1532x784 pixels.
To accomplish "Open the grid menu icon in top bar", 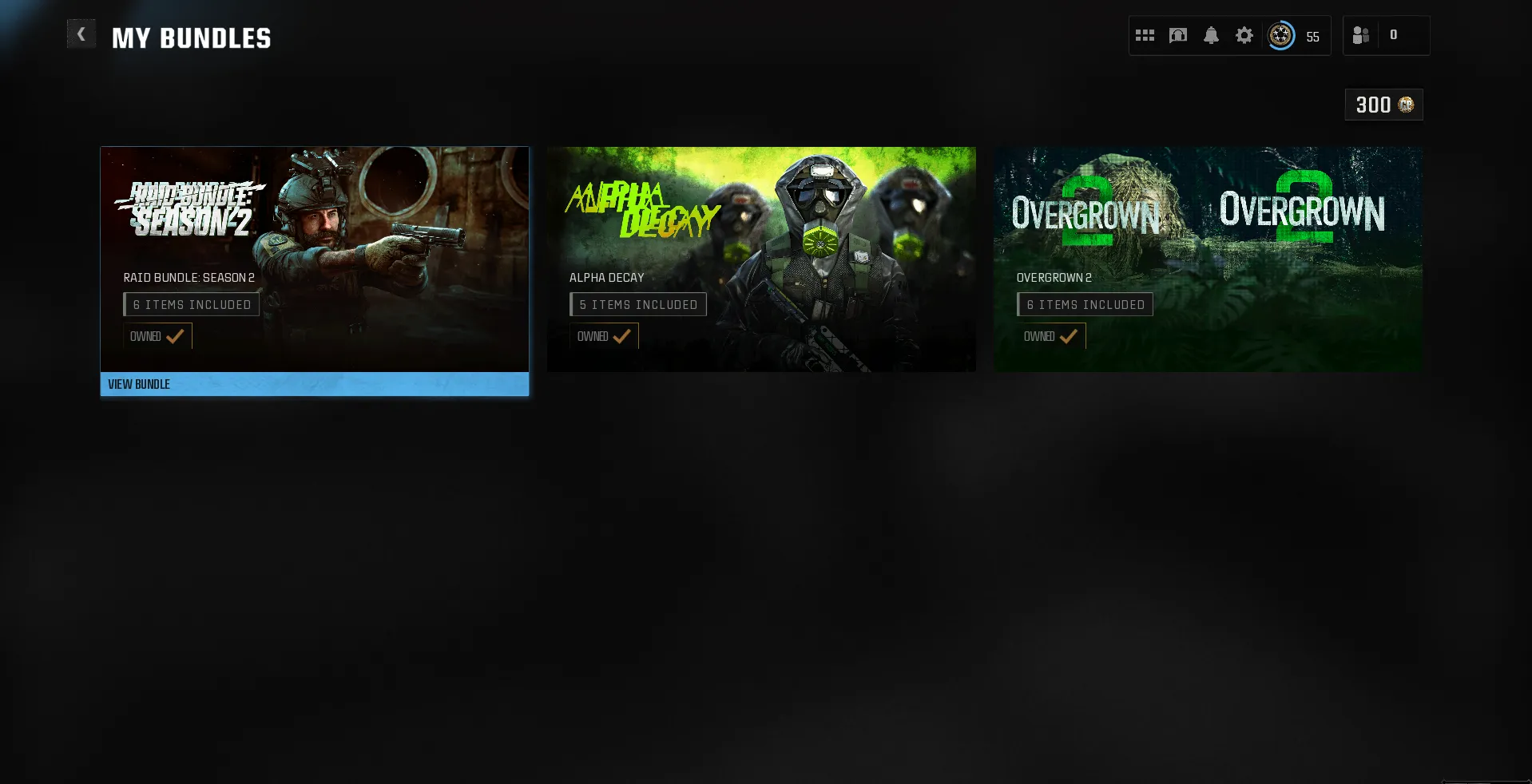I will (1145, 36).
